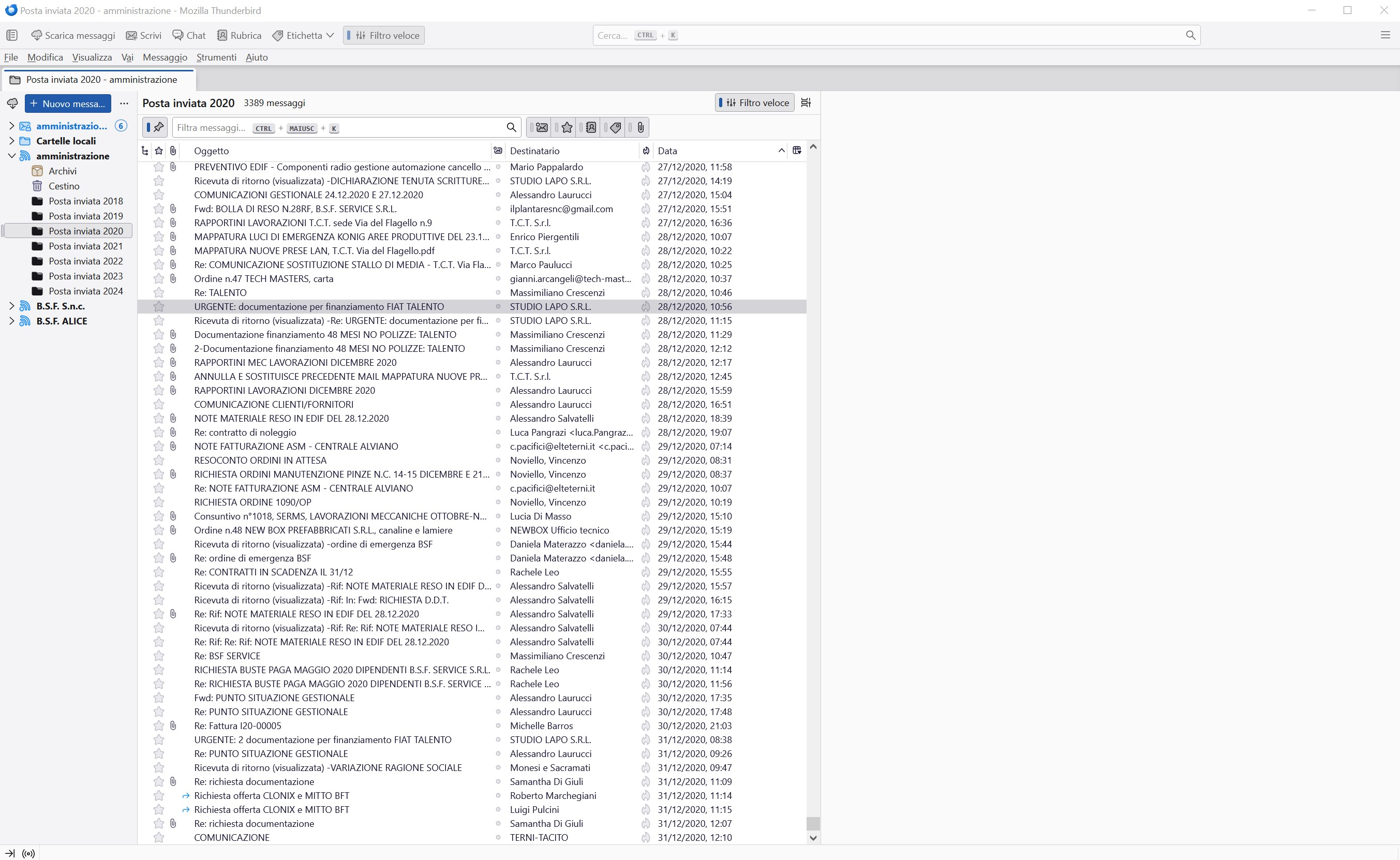Open message list display options icon

[806, 103]
